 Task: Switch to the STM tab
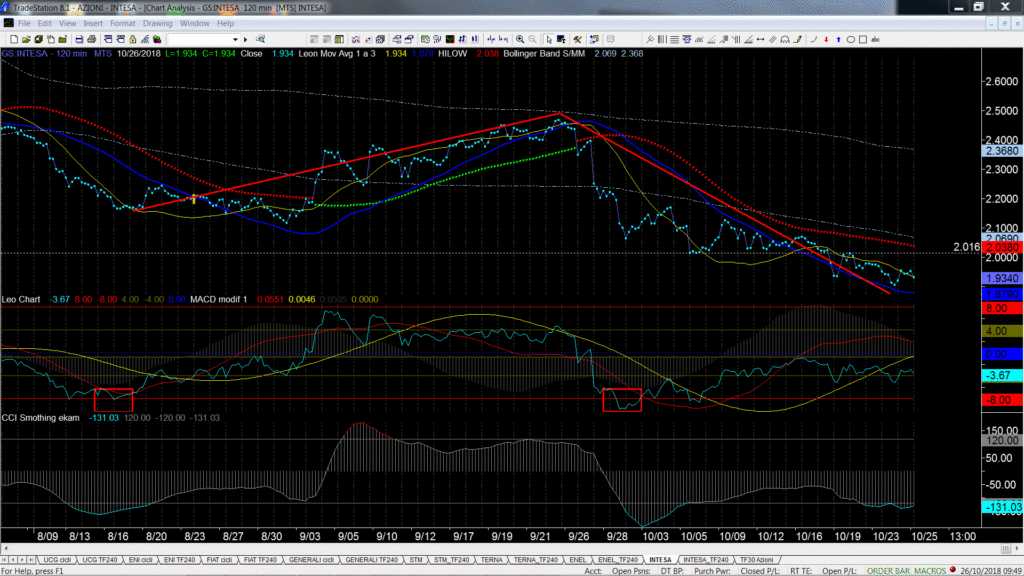click(x=416, y=560)
